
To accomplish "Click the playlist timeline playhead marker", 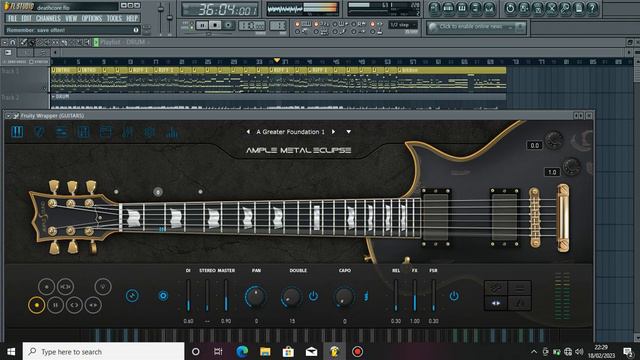I will pos(277,60).
